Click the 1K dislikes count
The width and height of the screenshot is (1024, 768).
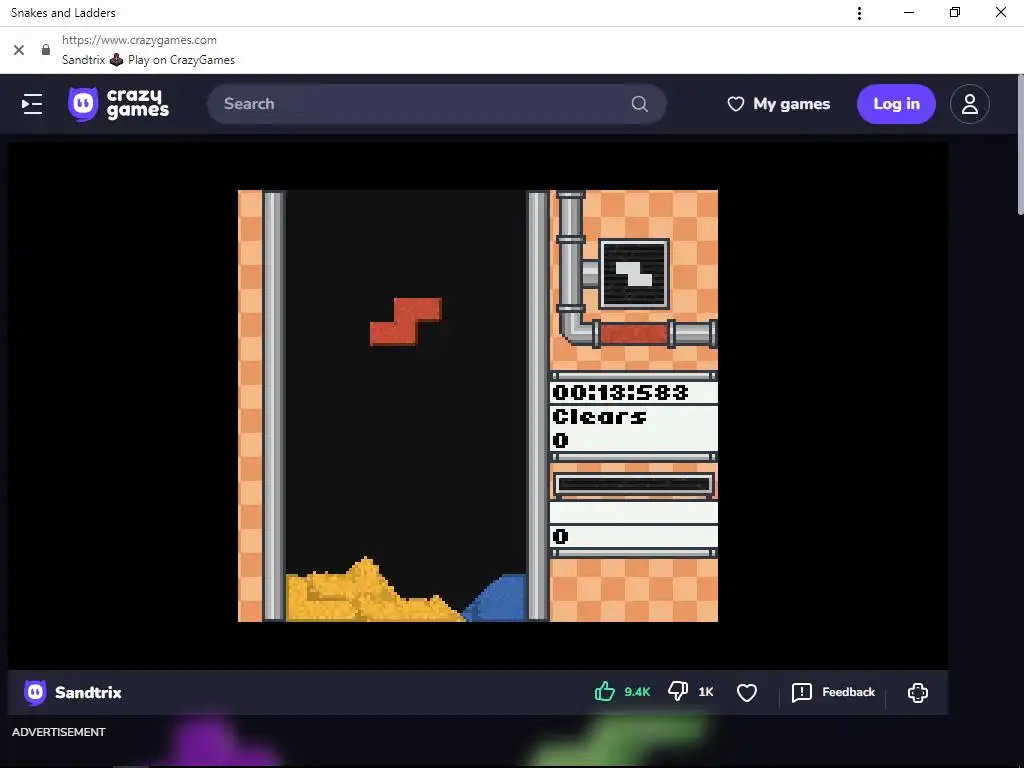pyautogui.click(x=705, y=692)
